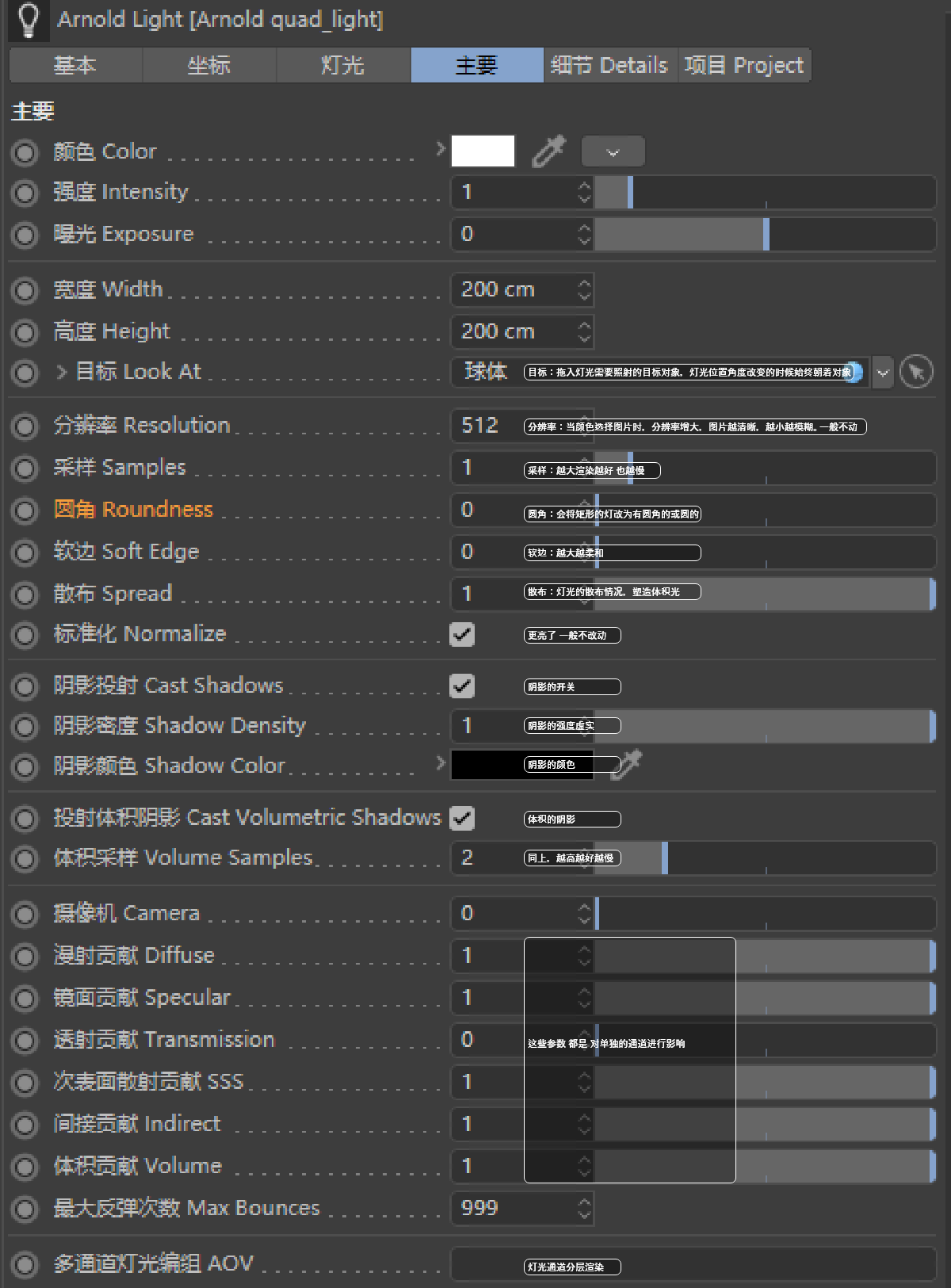Image resolution: width=951 pixels, height=1288 pixels.
Task: Toggle the Width animation dot
Action: [25, 290]
